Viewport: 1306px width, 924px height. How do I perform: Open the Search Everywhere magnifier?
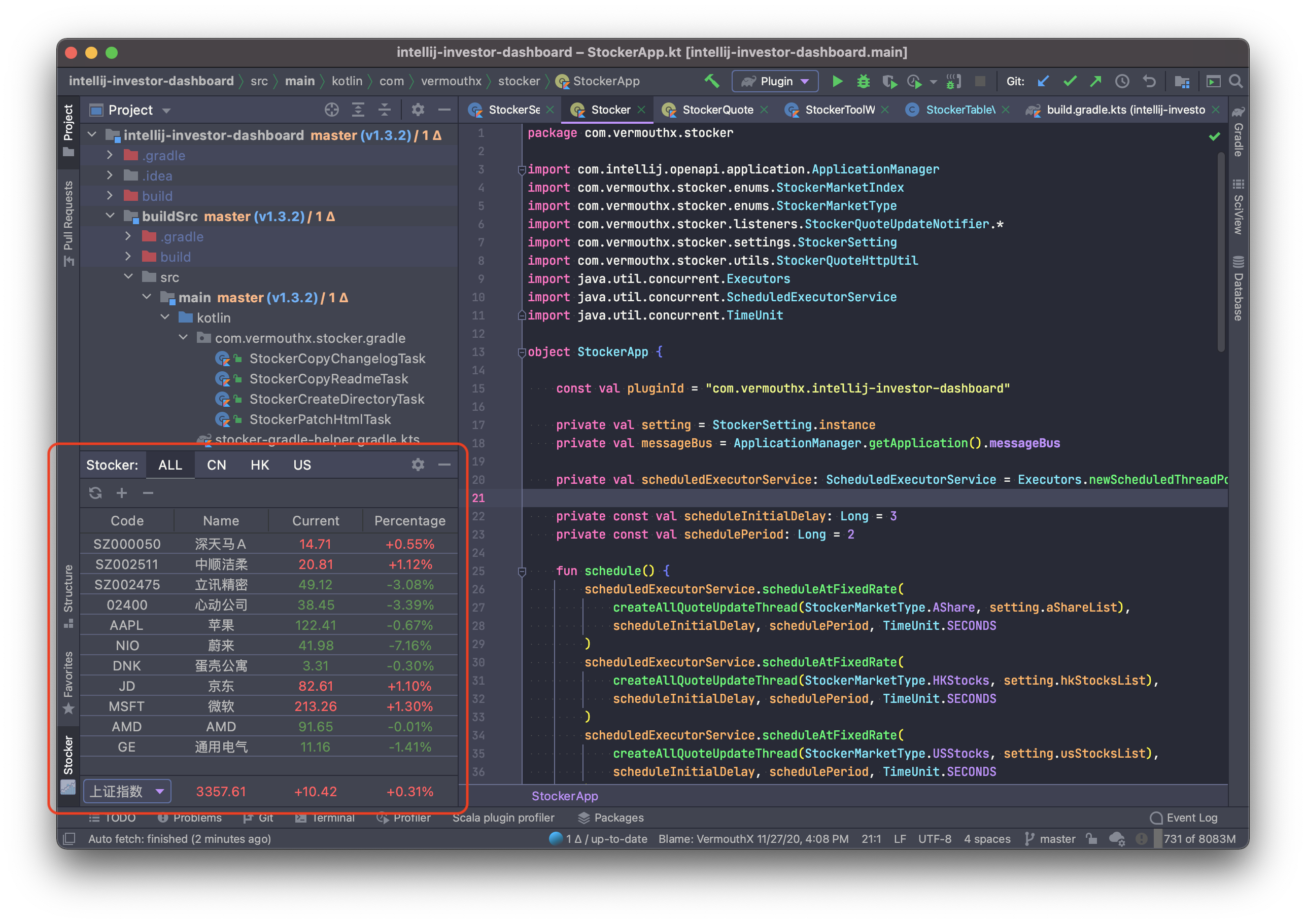pyautogui.click(x=1235, y=81)
